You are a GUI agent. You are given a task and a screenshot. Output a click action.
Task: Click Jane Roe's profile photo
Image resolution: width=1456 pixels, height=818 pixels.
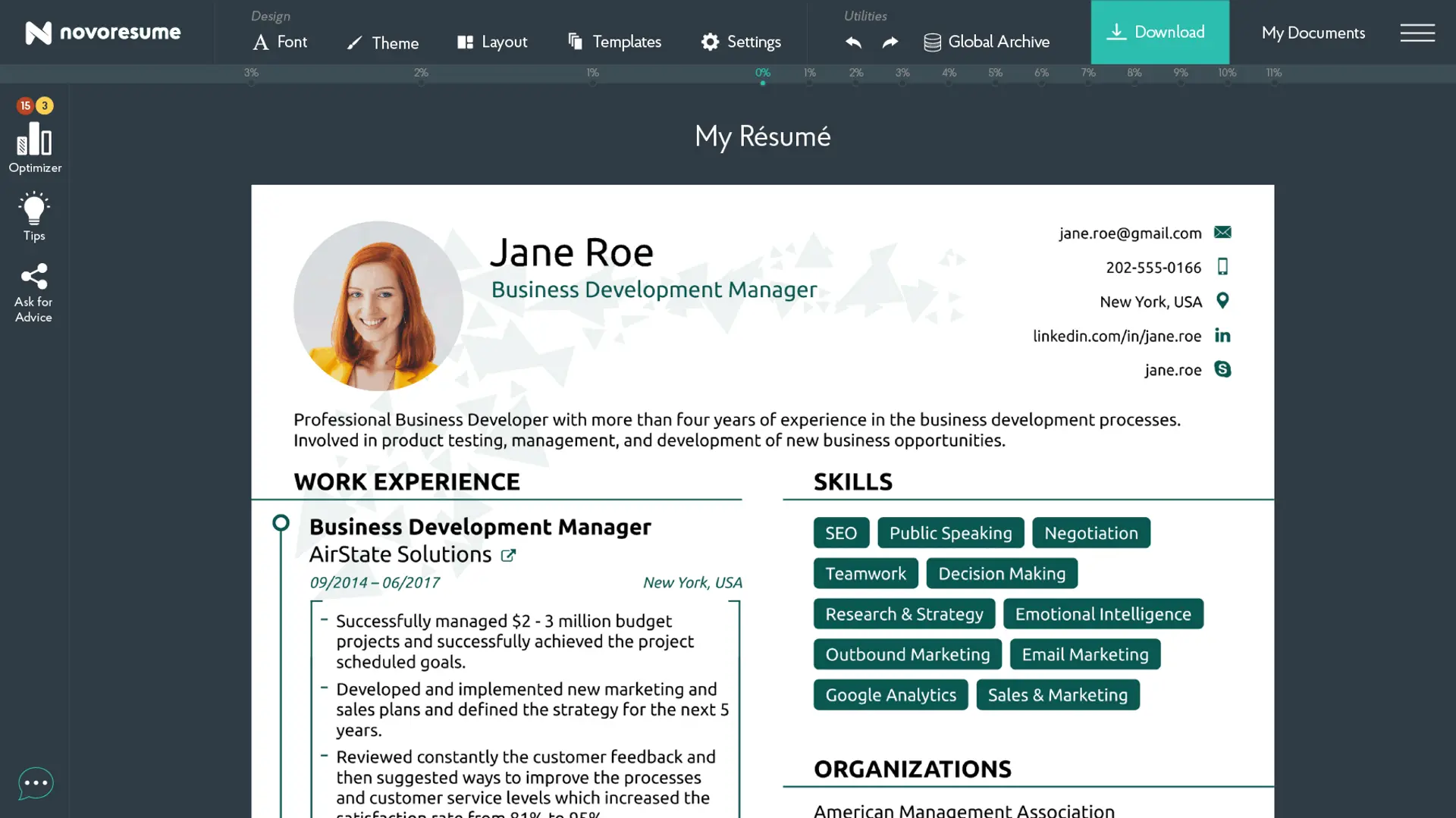pyautogui.click(x=378, y=306)
